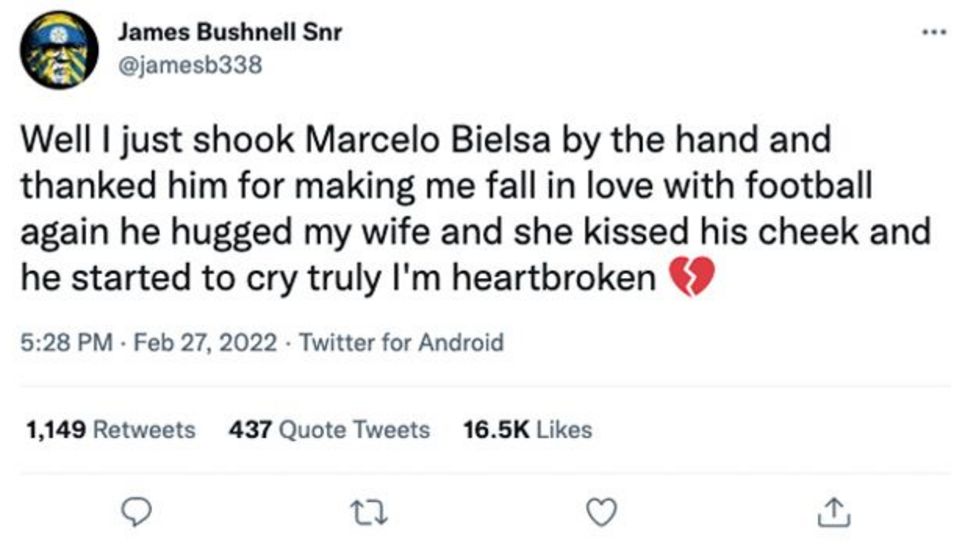Open the share tweet icon
976x549 pixels.
coord(831,513)
